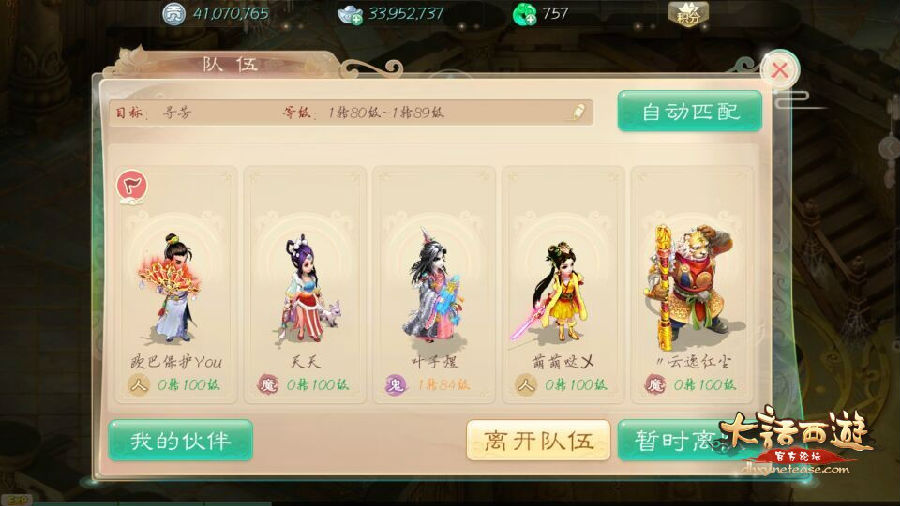The height and width of the screenshot is (506, 900).
Task: Select team leader 酸巴保护You character card
Action: click(x=176, y=285)
